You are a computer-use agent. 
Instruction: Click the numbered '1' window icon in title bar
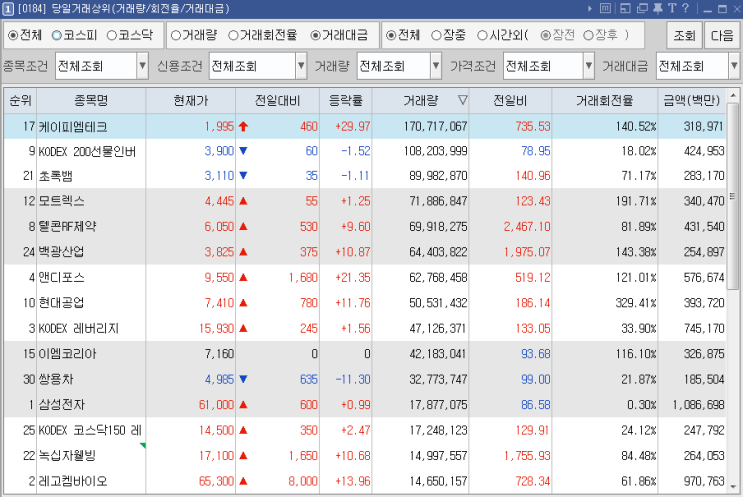pos(8,9)
